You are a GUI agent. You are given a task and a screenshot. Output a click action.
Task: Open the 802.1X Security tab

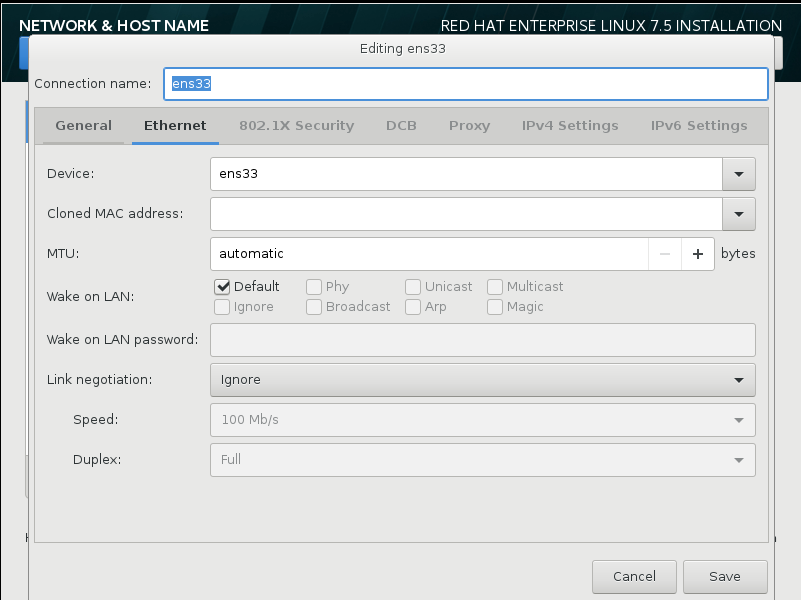coord(296,126)
